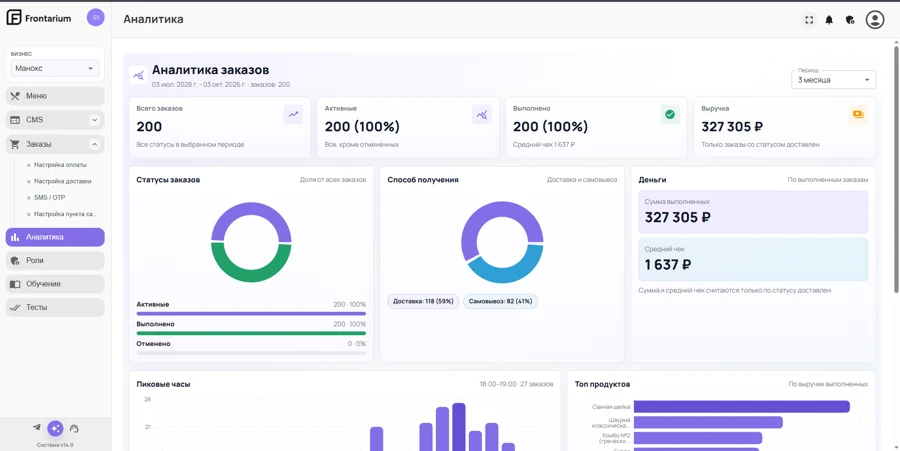900x451 pixels.
Task: Click the shopping cart Заказы icon
Action: click(15, 143)
